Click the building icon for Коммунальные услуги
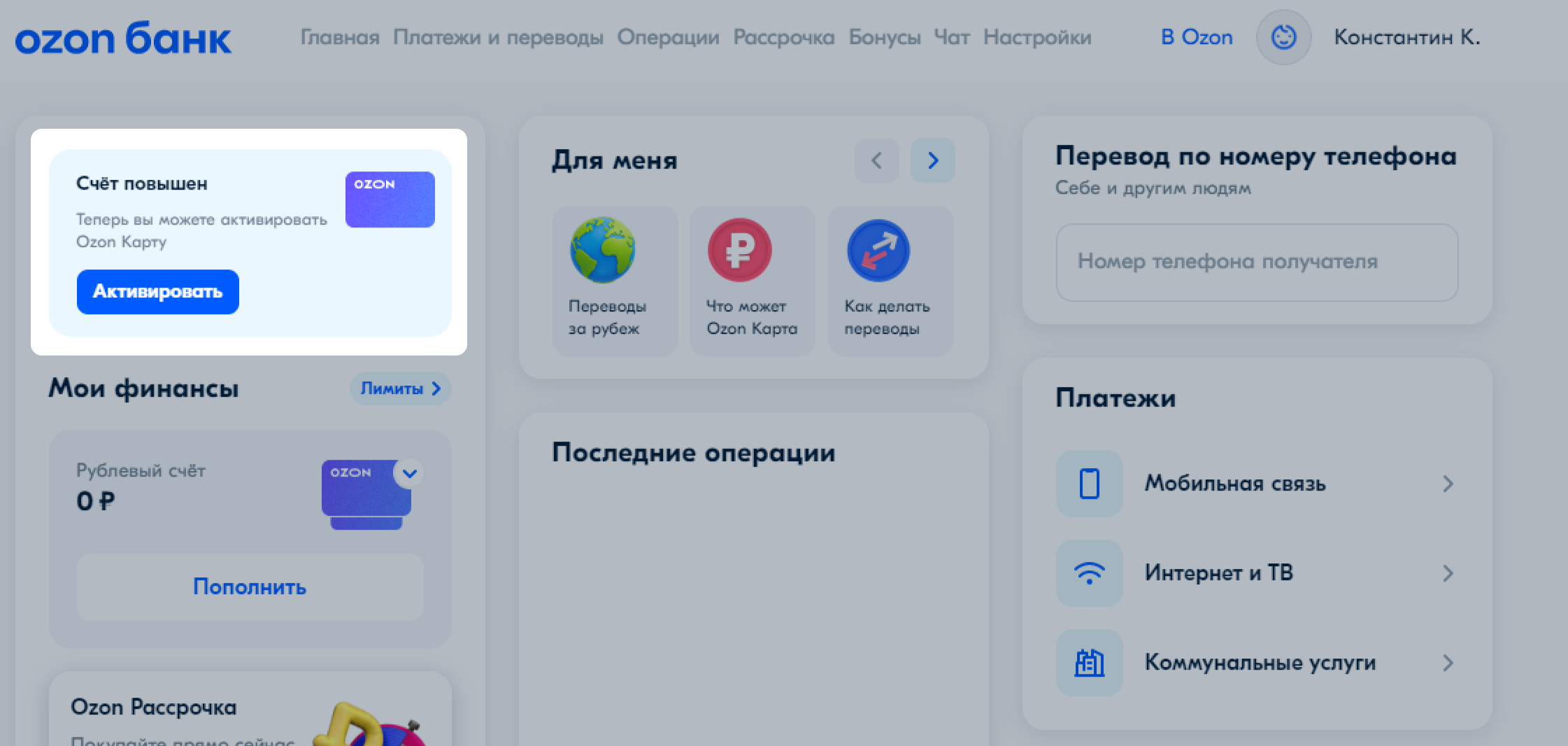This screenshot has height=746, width=1568. [1089, 663]
